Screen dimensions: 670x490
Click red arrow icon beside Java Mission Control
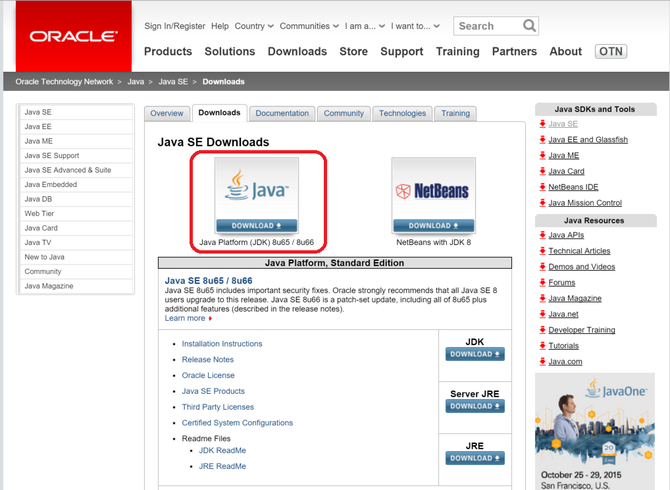542,202
